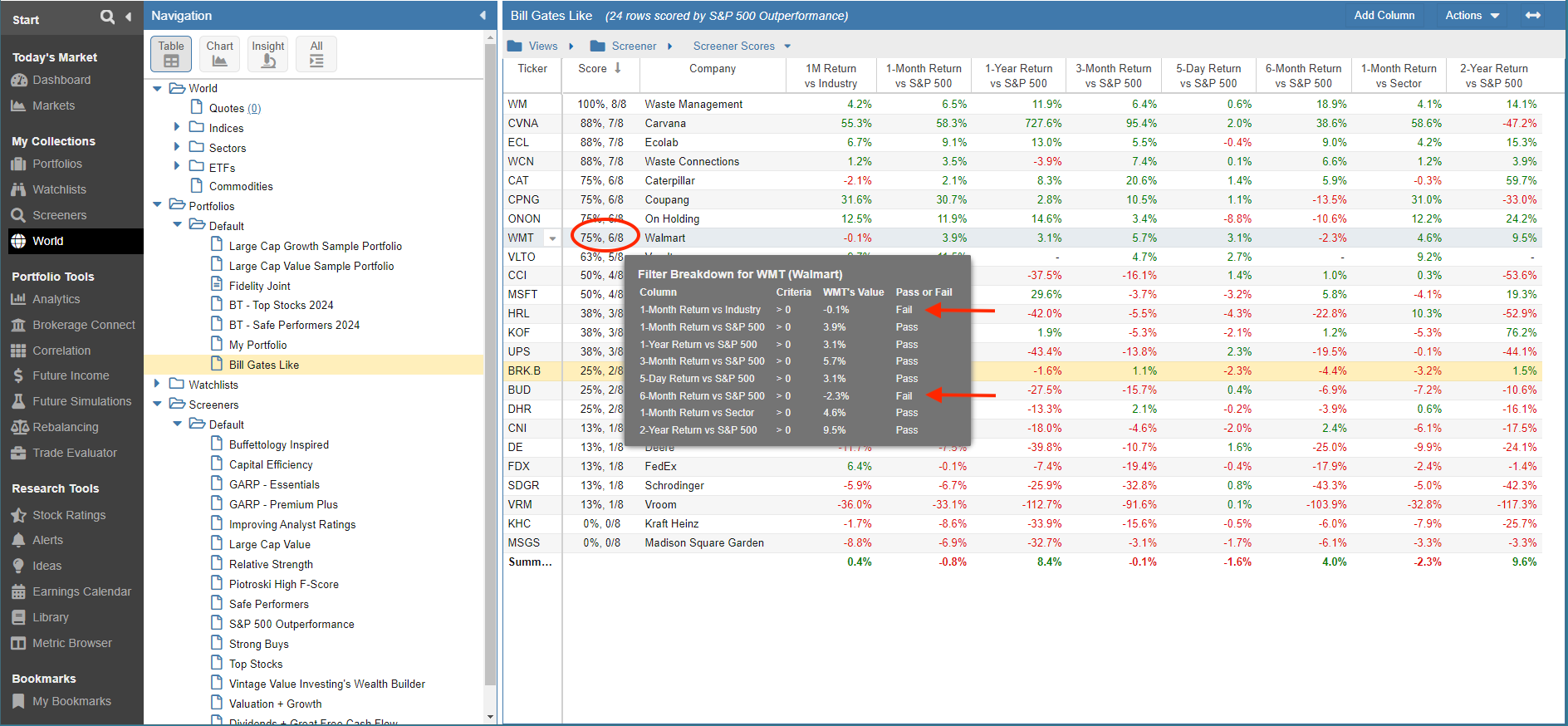Screen dimensions: 1568x726
Task: Open Views breadcrumb folder
Action: pyautogui.click(x=533, y=47)
